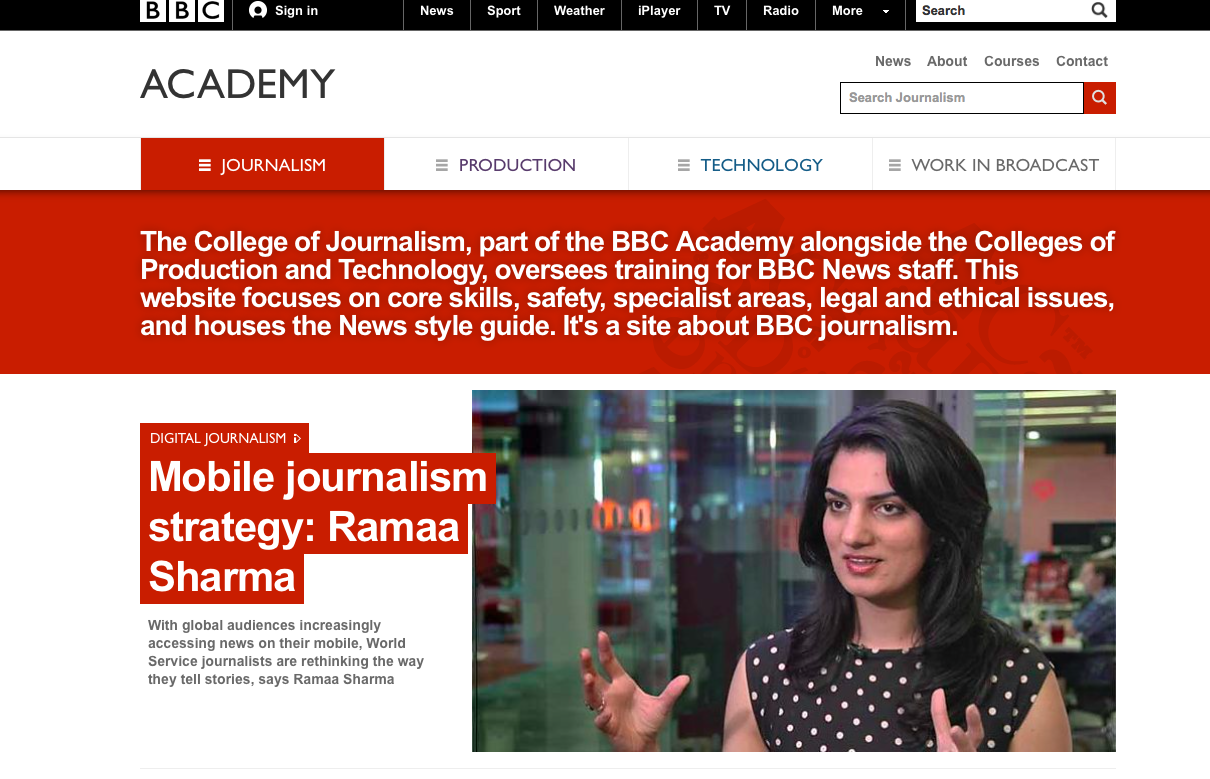Image resolution: width=1210 pixels, height=779 pixels.
Task: Select the TECHNOLOGY tab
Action: pyautogui.click(x=750, y=164)
